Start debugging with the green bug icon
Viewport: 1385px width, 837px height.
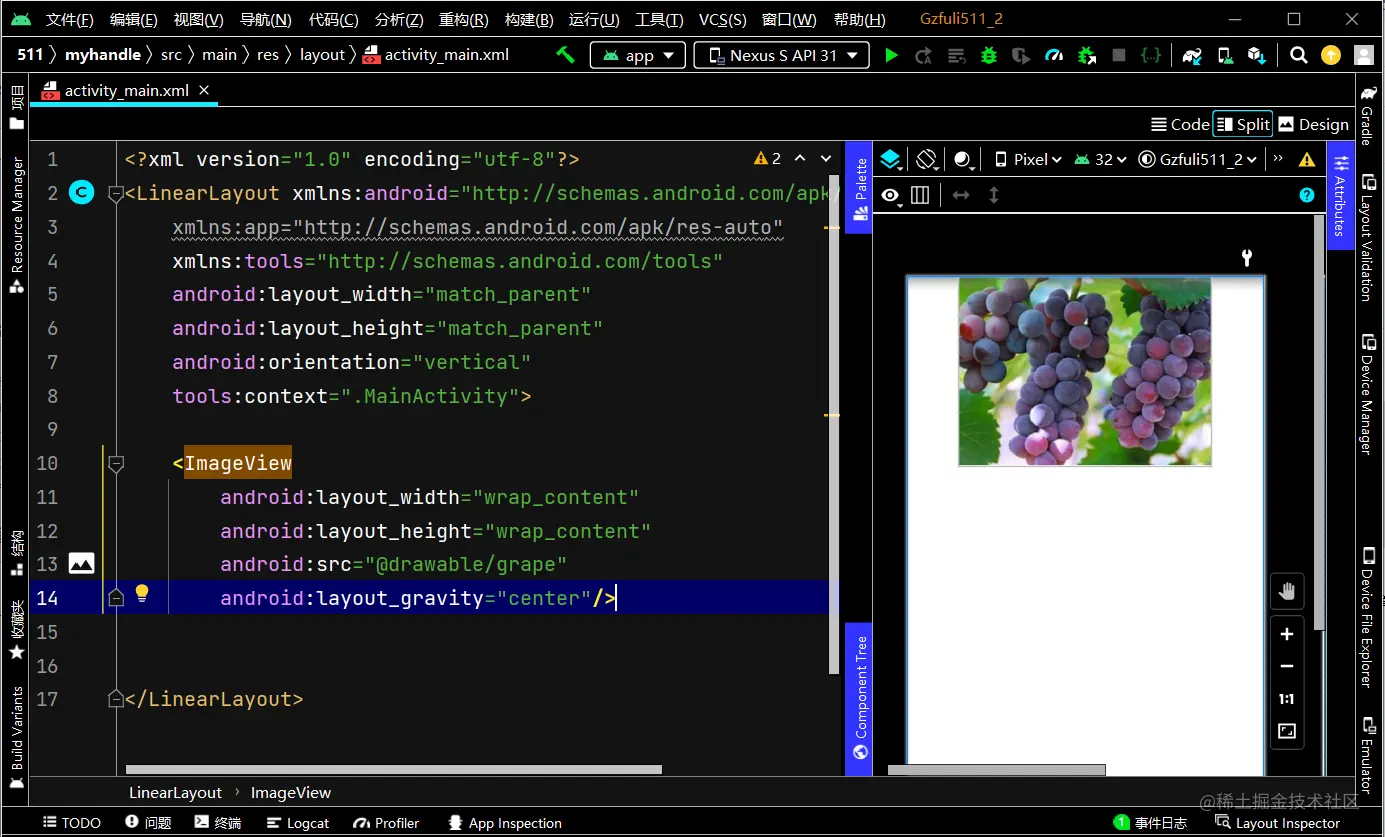click(x=989, y=55)
